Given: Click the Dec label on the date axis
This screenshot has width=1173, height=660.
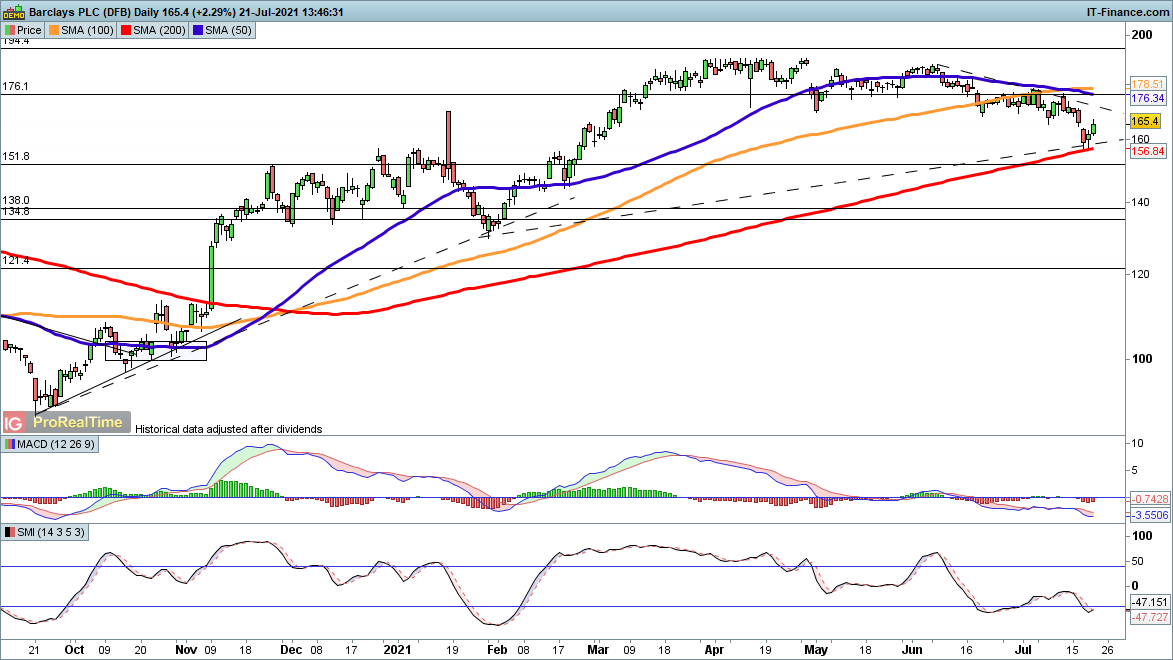Looking at the screenshot, I should (290, 650).
